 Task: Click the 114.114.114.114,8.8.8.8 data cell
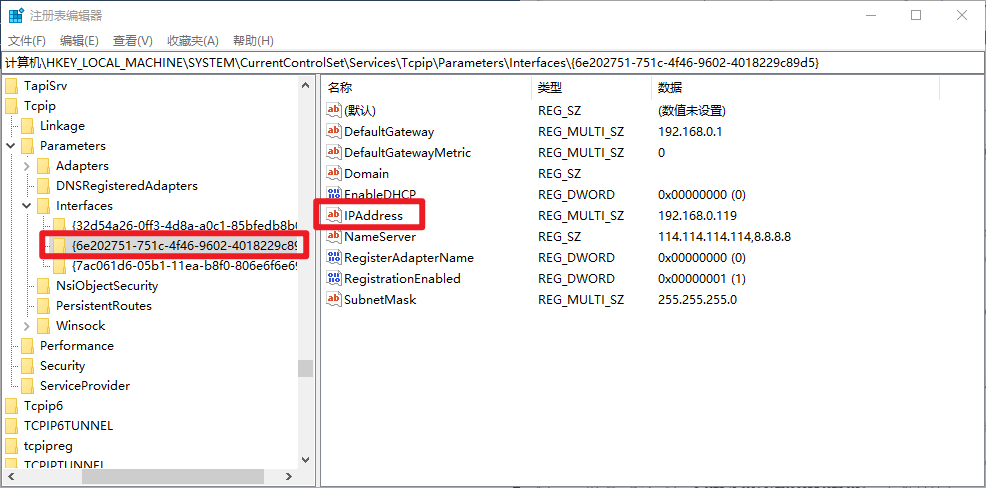[x=724, y=236]
